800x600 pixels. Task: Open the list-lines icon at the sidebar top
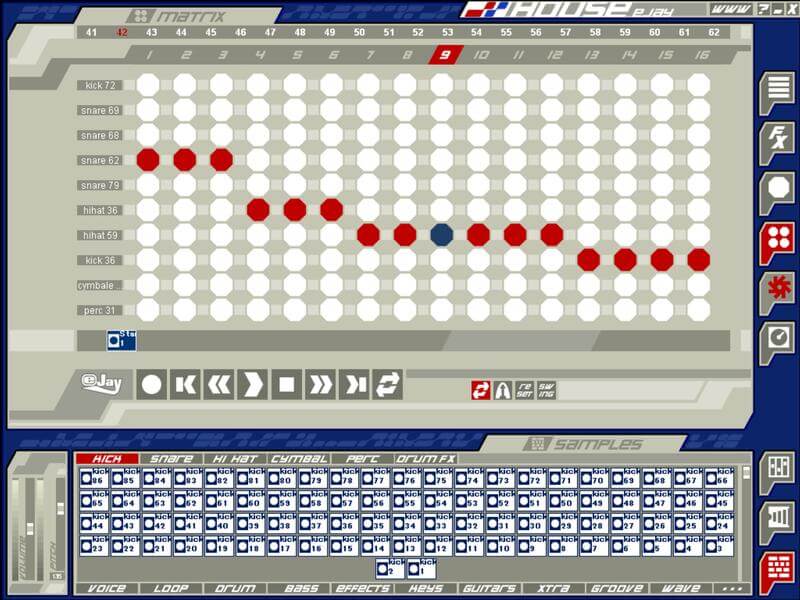pos(775,90)
